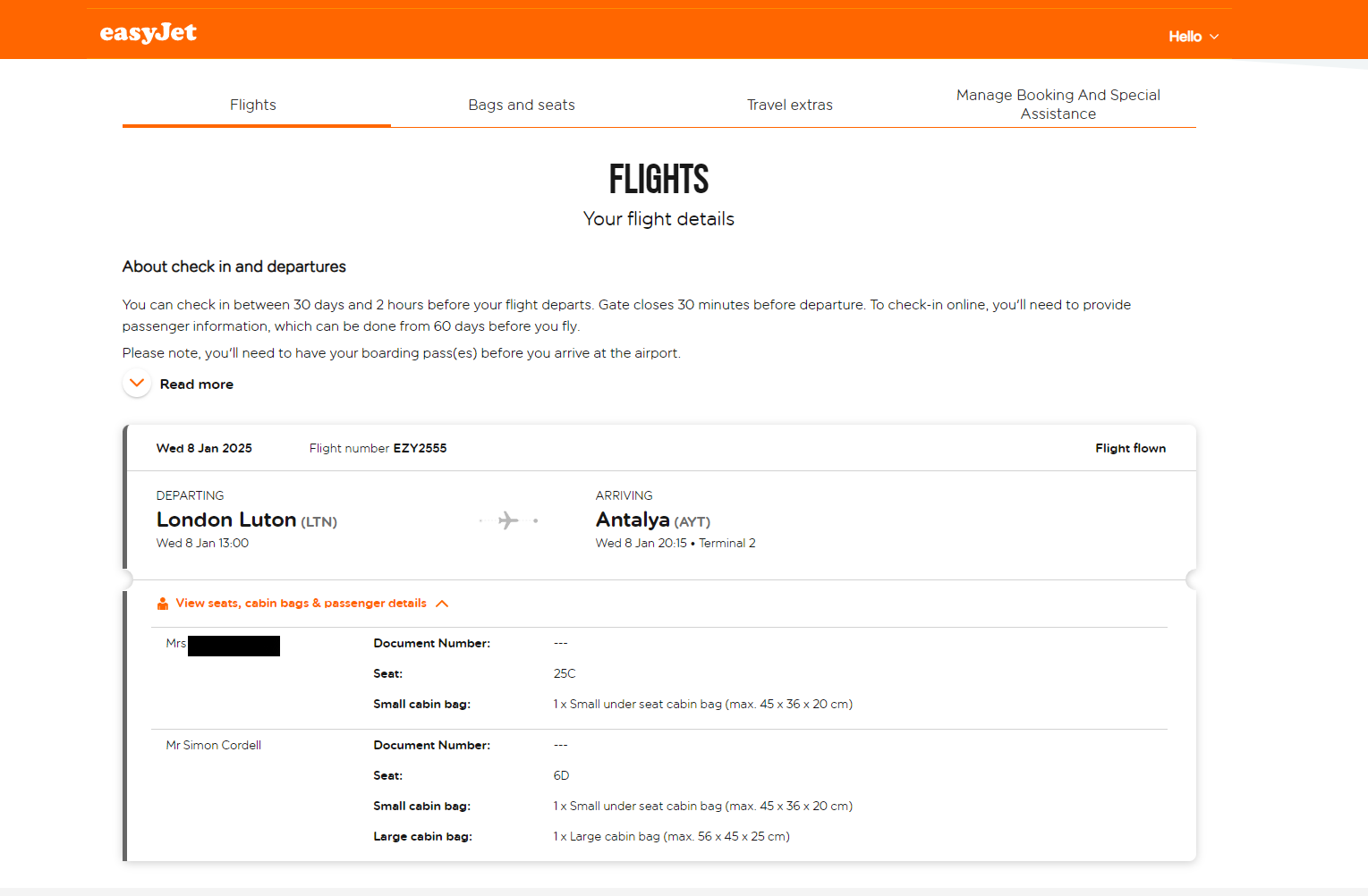Click the orange passenger icon
This screenshot has height=896, width=1368.
[x=163, y=604]
